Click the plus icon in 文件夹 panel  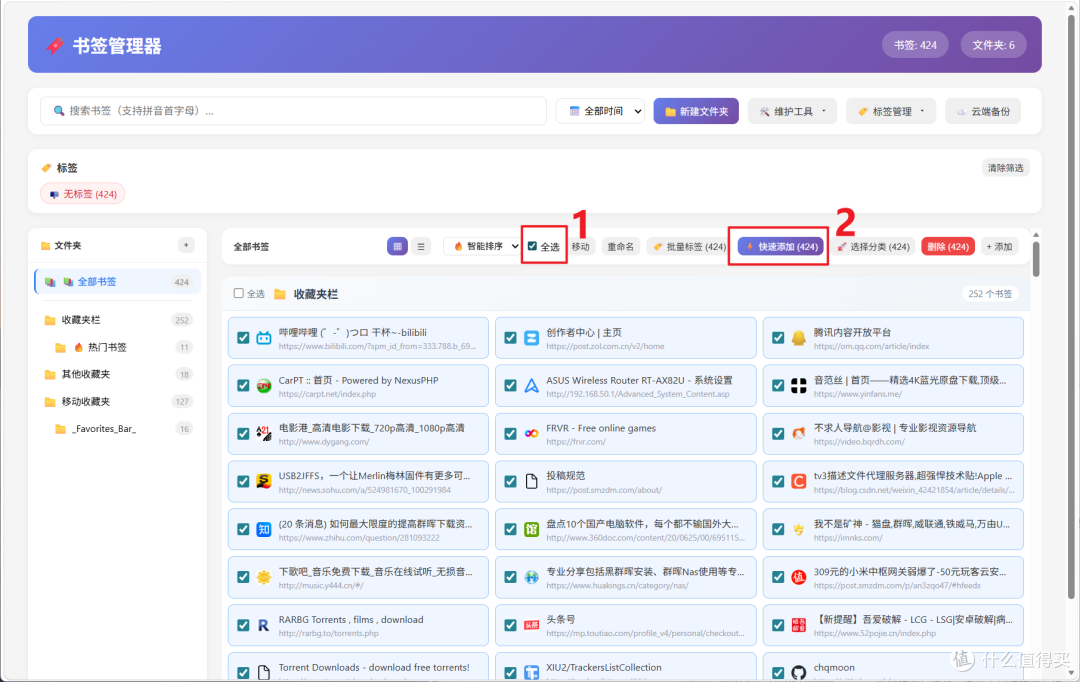point(186,245)
